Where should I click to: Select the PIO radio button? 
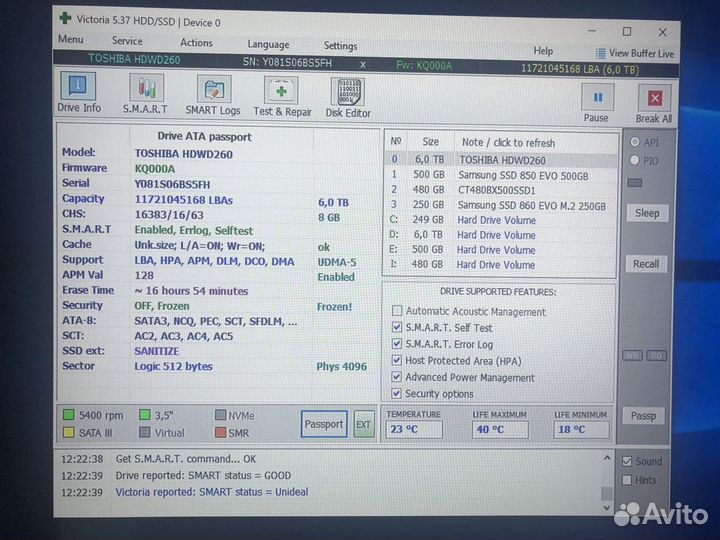coord(635,160)
